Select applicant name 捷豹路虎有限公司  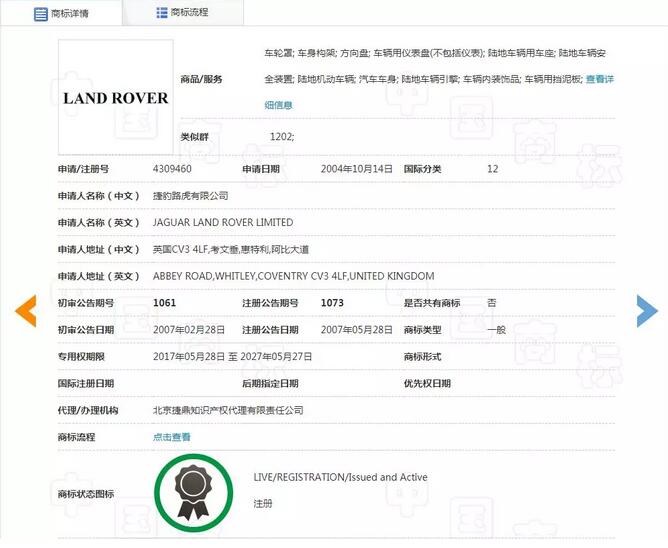(190, 196)
